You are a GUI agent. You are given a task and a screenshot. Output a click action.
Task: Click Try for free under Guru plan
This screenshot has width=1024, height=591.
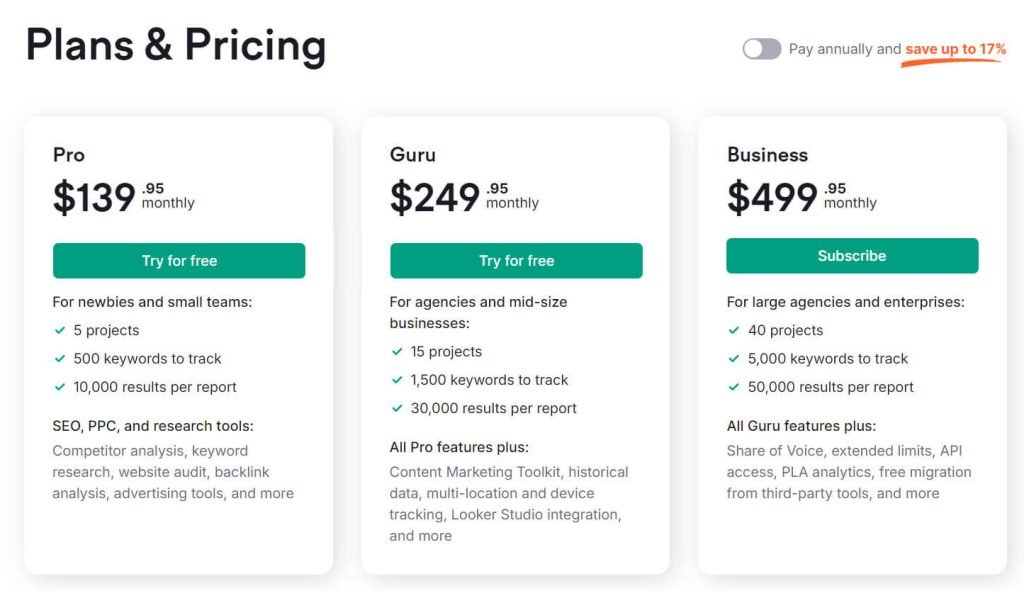pyautogui.click(x=516, y=261)
